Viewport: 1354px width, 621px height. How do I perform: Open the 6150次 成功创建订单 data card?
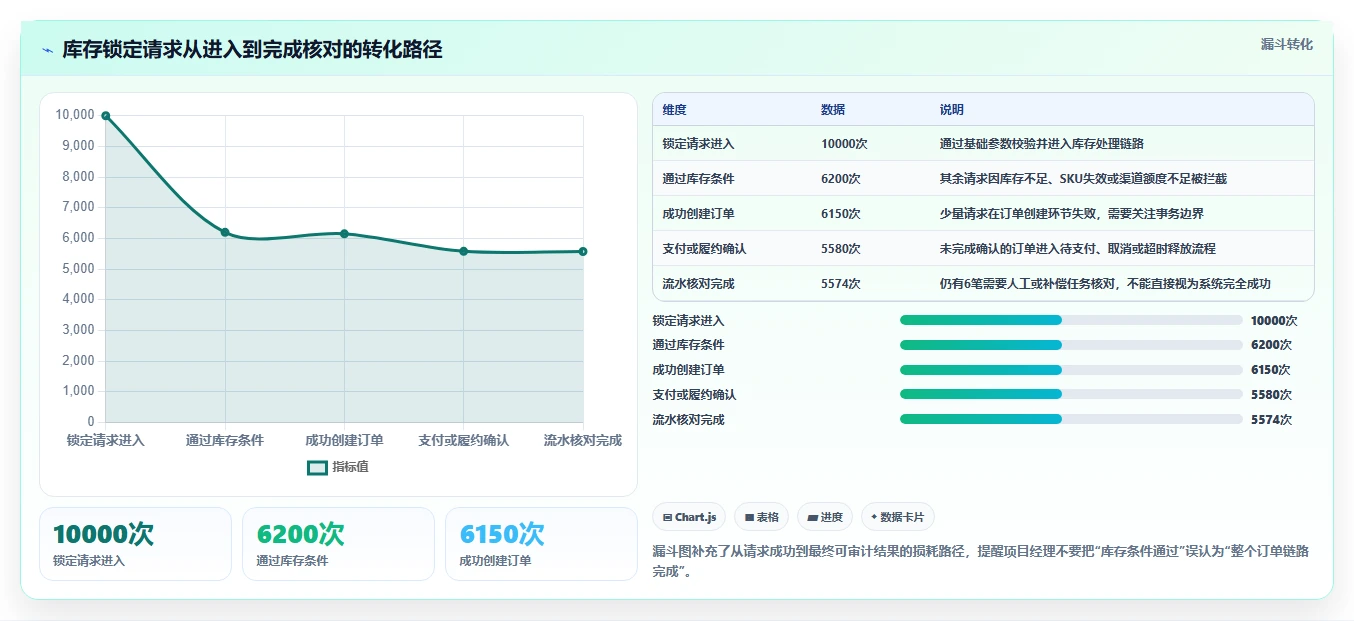[x=541, y=544]
